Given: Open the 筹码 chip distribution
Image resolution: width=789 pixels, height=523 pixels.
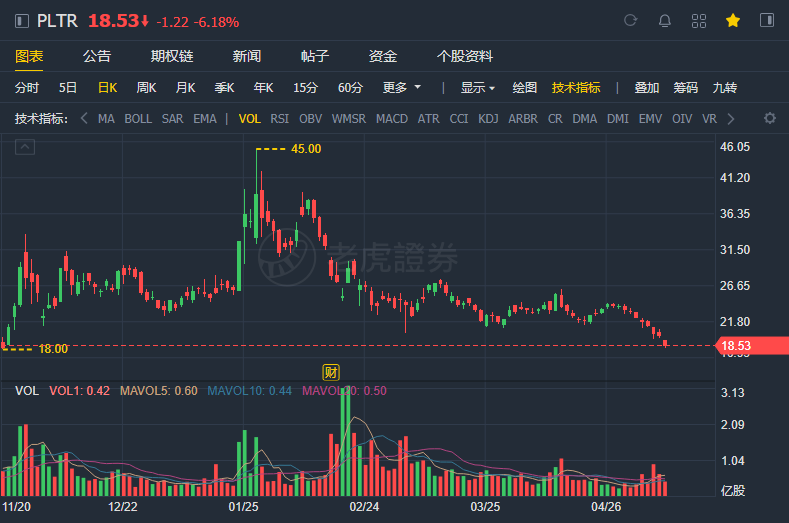Looking at the screenshot, I should click(685, 88).
